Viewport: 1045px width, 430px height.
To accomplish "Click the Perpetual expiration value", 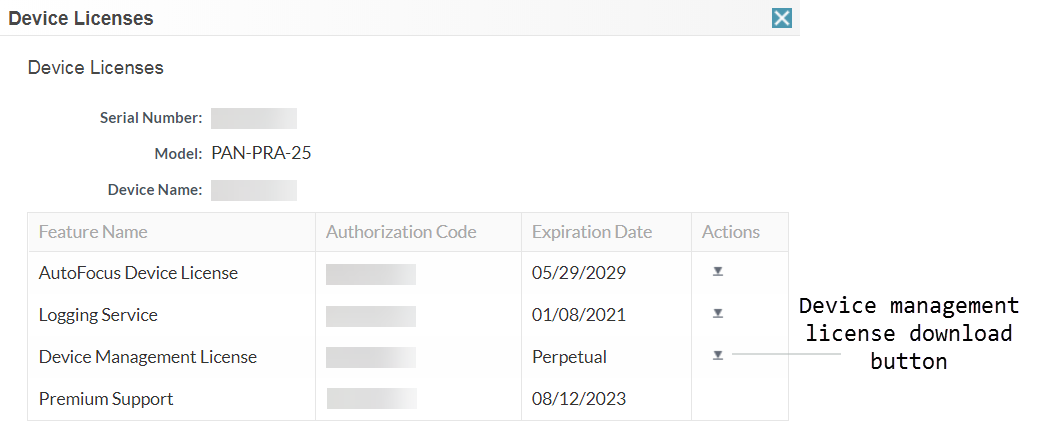I will click(569, 357).
